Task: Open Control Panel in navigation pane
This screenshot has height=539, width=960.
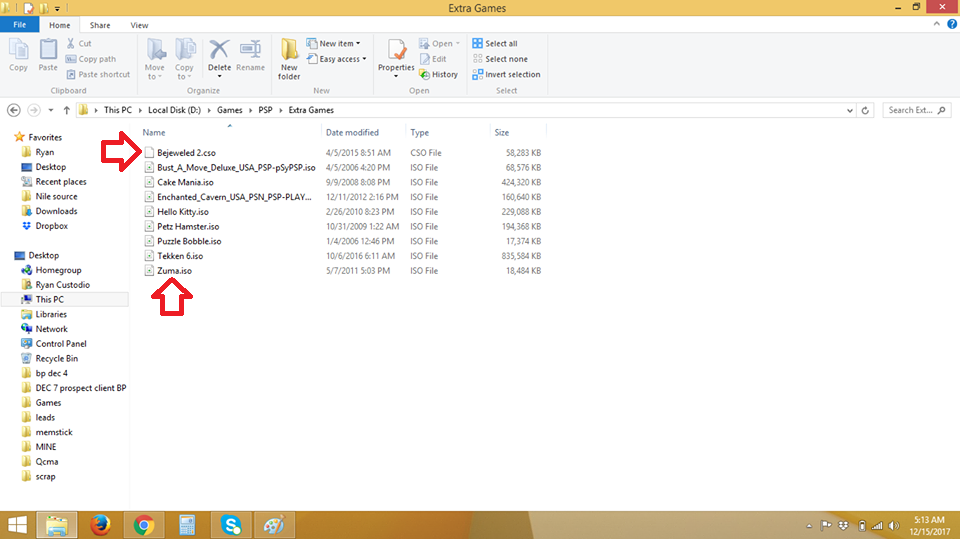Action: pos(61,344)
